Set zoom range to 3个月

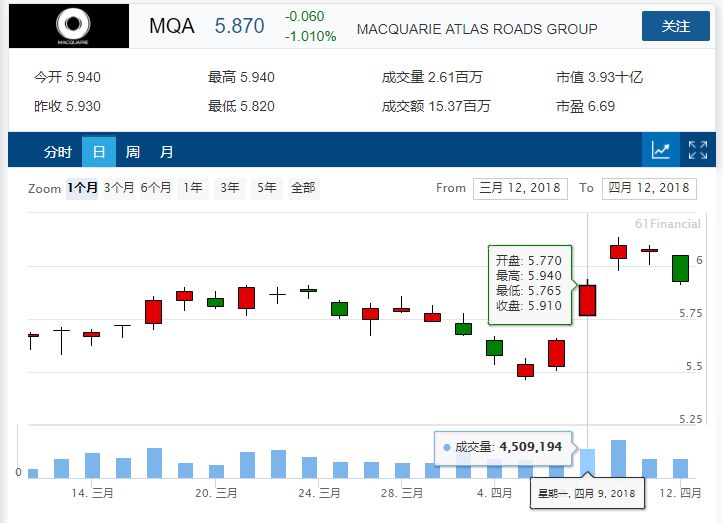point(119,188)
